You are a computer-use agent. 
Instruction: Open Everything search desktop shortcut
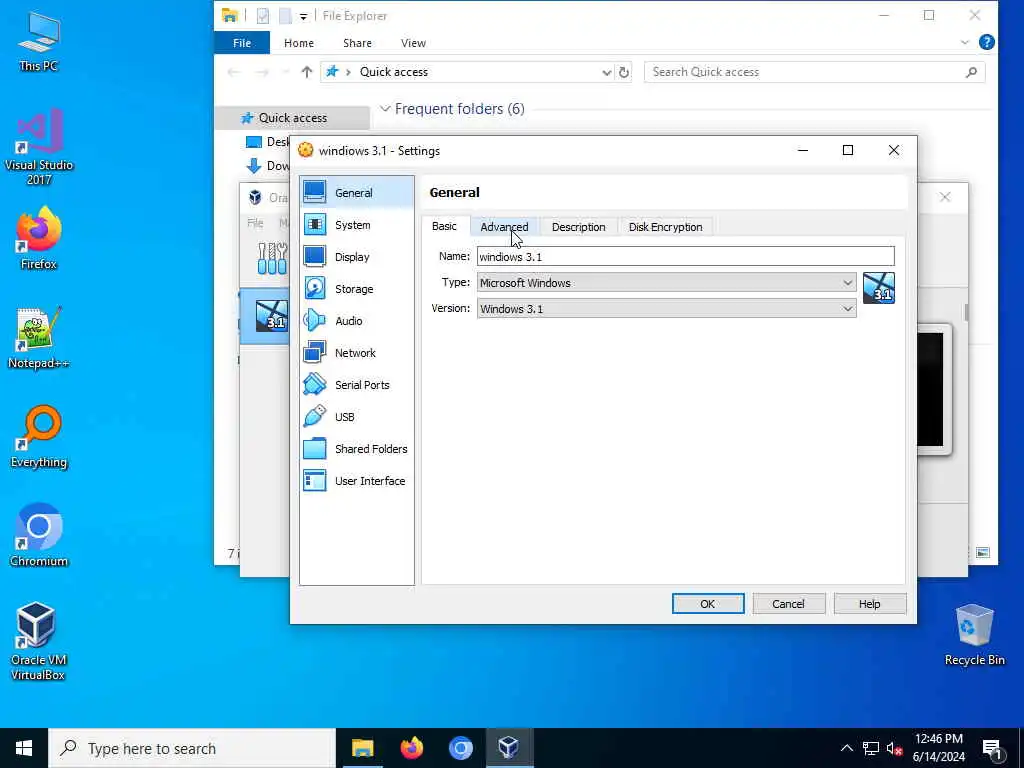(x=39, y=437)
